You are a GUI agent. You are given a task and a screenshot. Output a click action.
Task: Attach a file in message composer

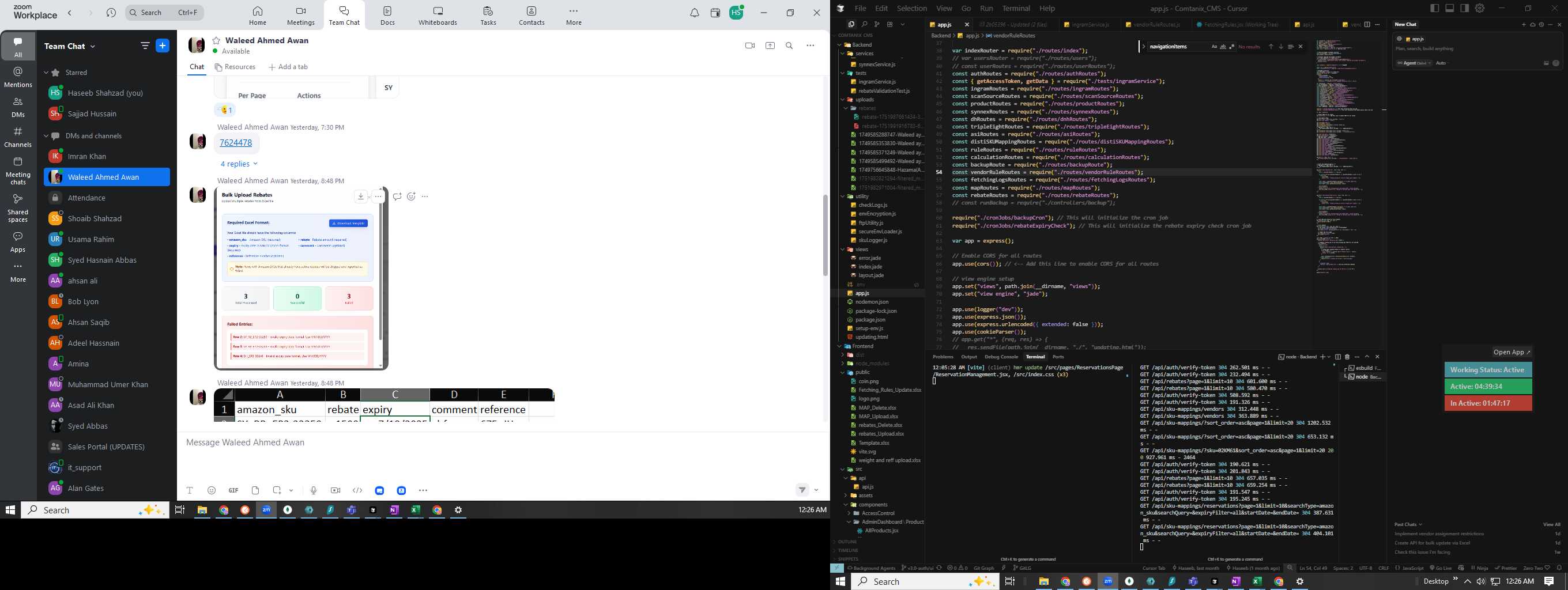click(x=255, y=490)
